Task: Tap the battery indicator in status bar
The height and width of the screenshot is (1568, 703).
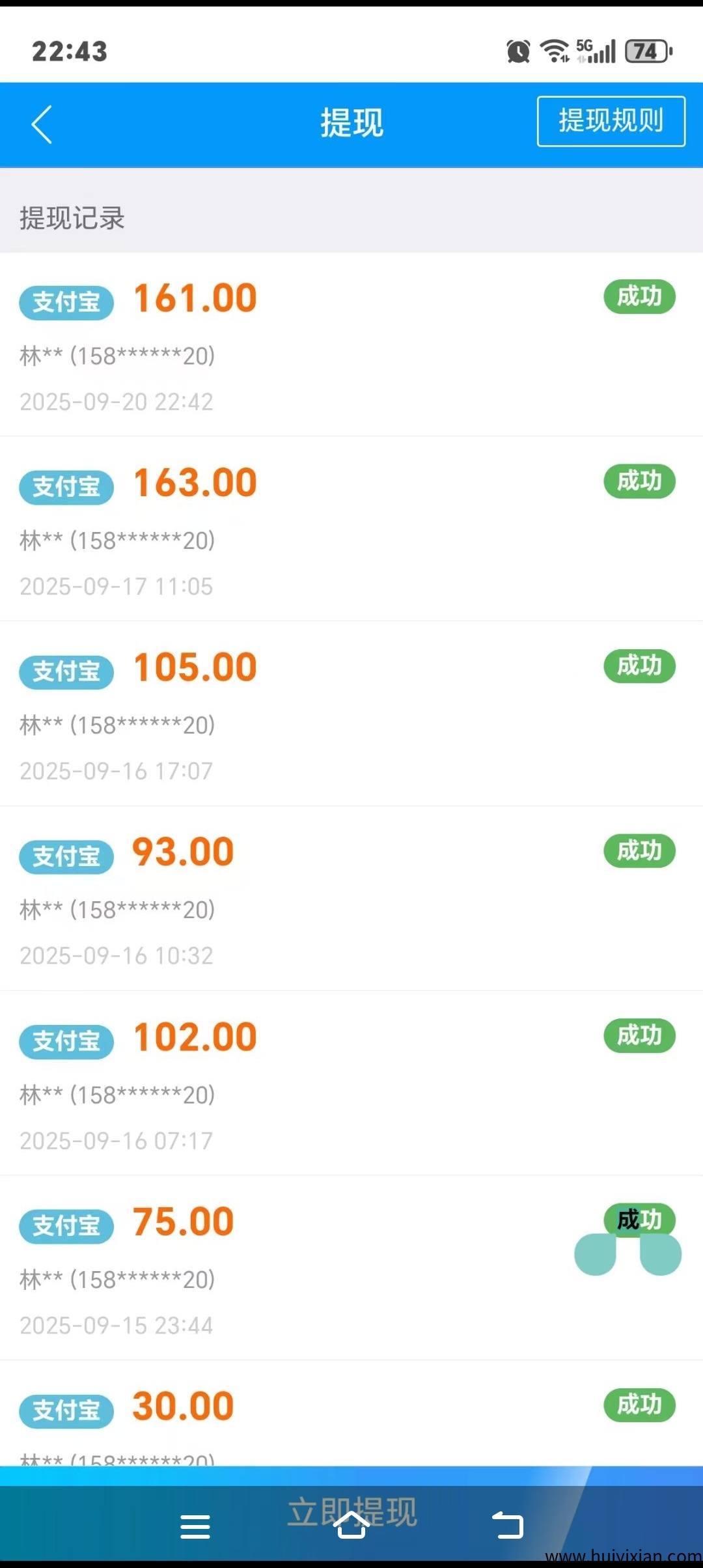Action: (x=648, y=51)
